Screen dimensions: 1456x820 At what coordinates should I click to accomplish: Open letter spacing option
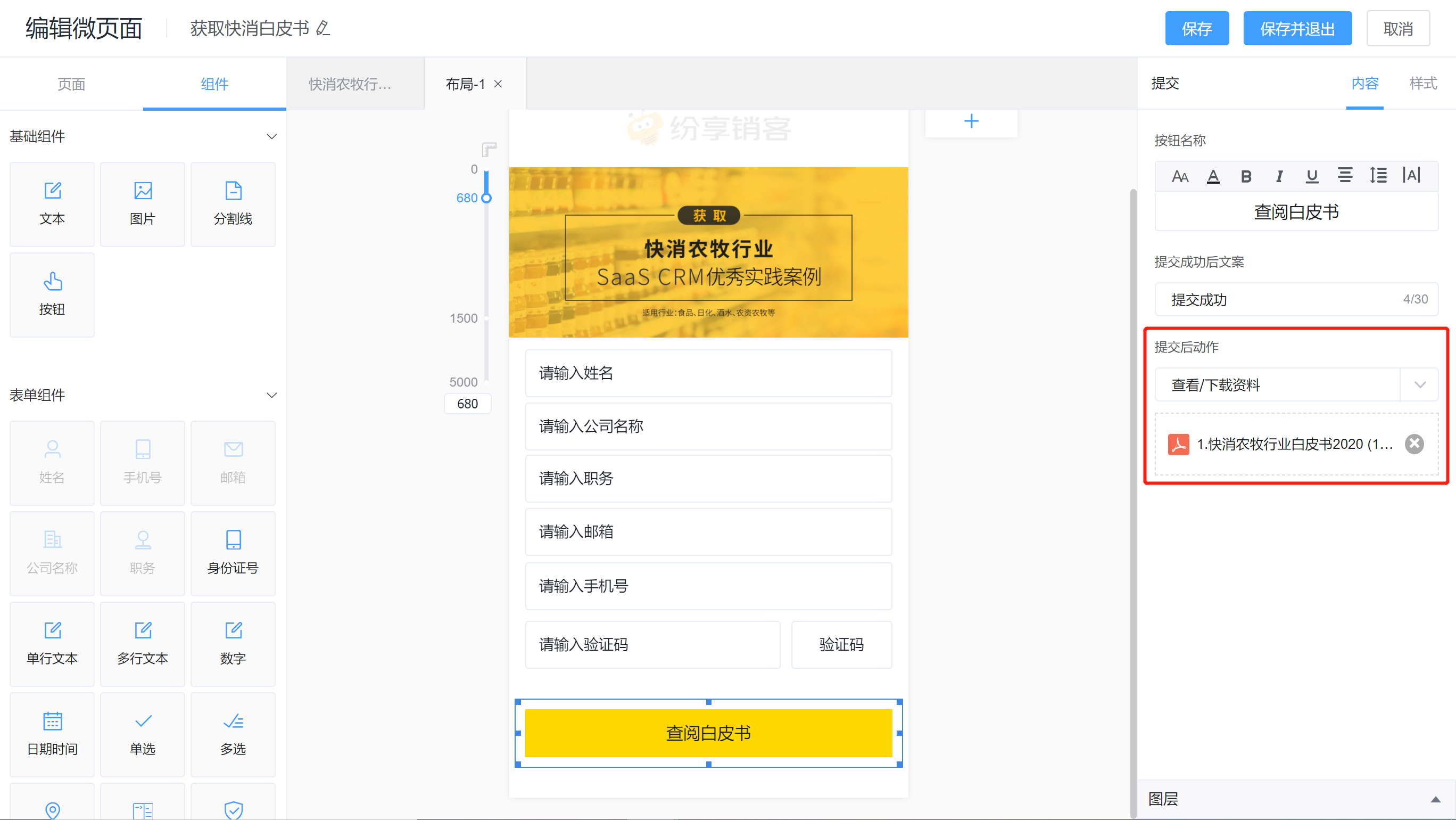click(1411, 176)
